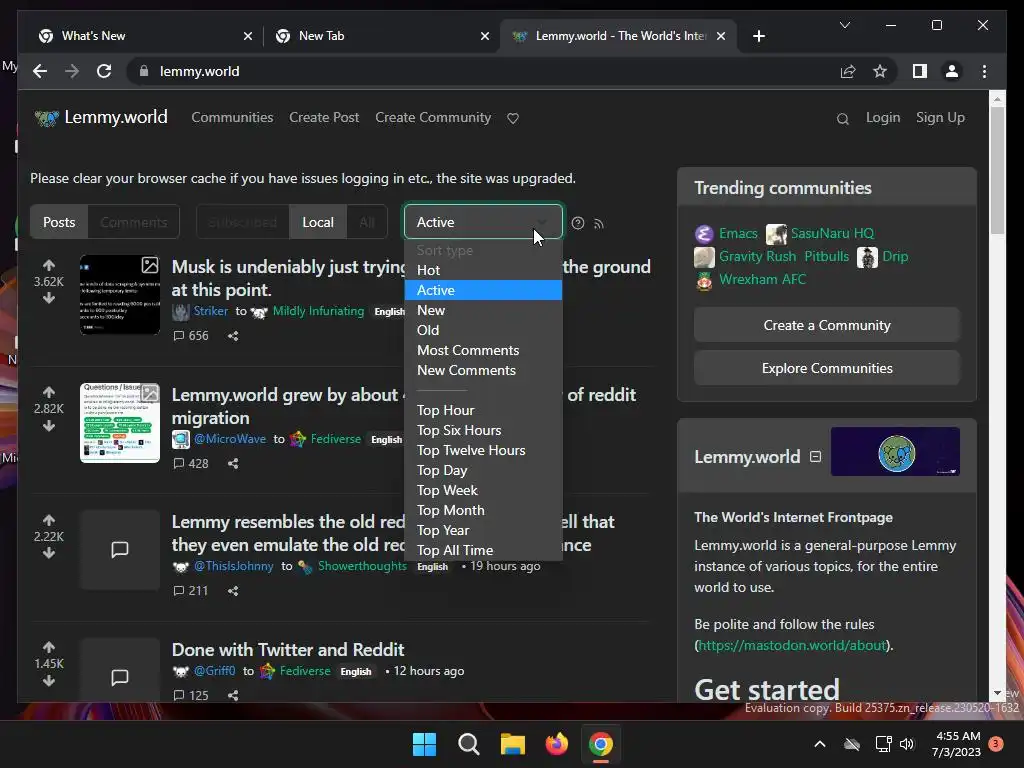Switch to the New Tab tab
Viewport: 1024px width, 768px height.
click(382, 36)
